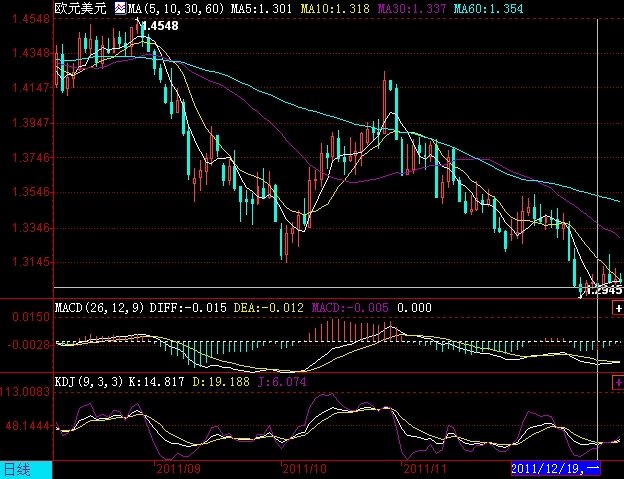624x479 pixels.
Task: Click the 48.1444 KDJ axis label
Action: 28,426
